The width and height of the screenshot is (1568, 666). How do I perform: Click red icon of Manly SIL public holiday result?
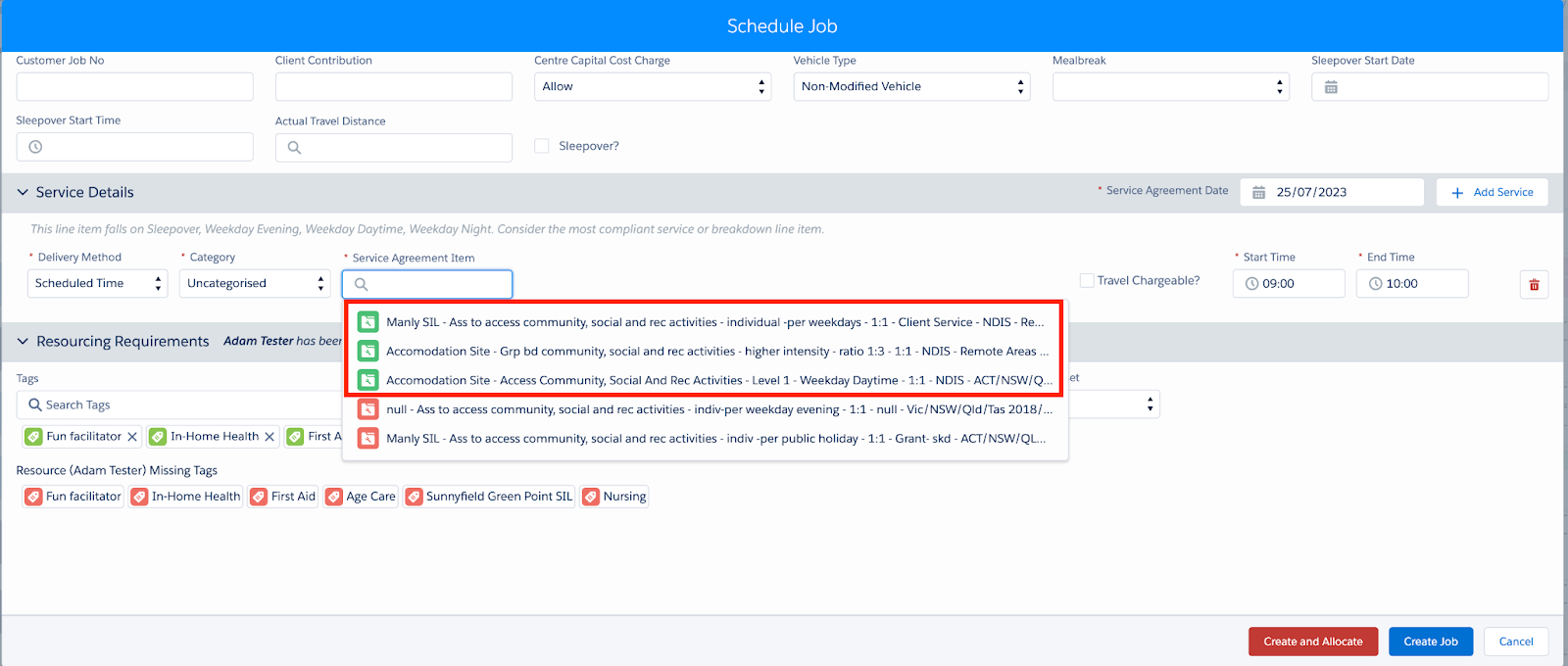click(367, 438)
